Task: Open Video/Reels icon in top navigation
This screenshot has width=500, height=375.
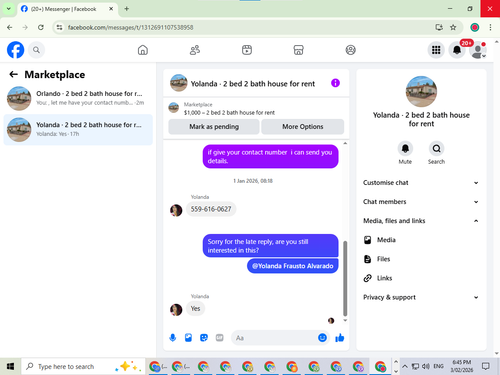Action: pos(247,50)
